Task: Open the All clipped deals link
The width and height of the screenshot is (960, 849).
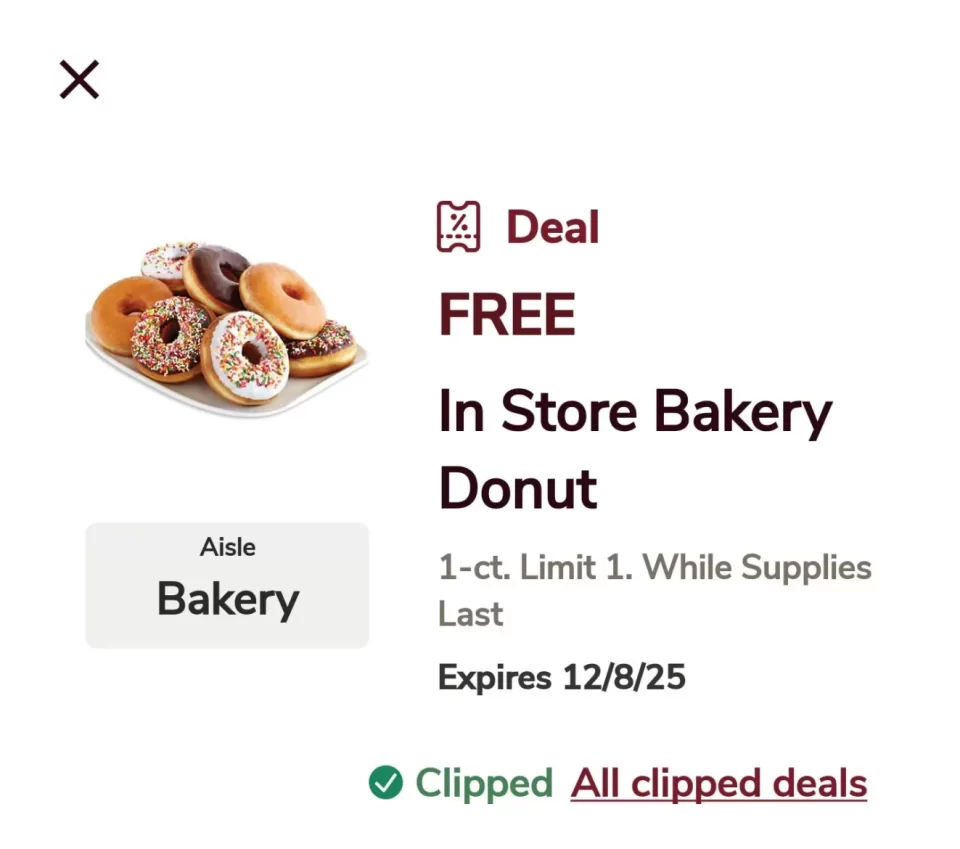Action: point(718,783)
